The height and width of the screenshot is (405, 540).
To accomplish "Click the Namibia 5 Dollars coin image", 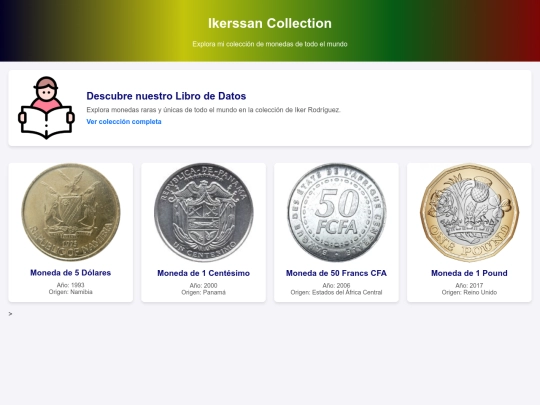I will click(71, 212).
